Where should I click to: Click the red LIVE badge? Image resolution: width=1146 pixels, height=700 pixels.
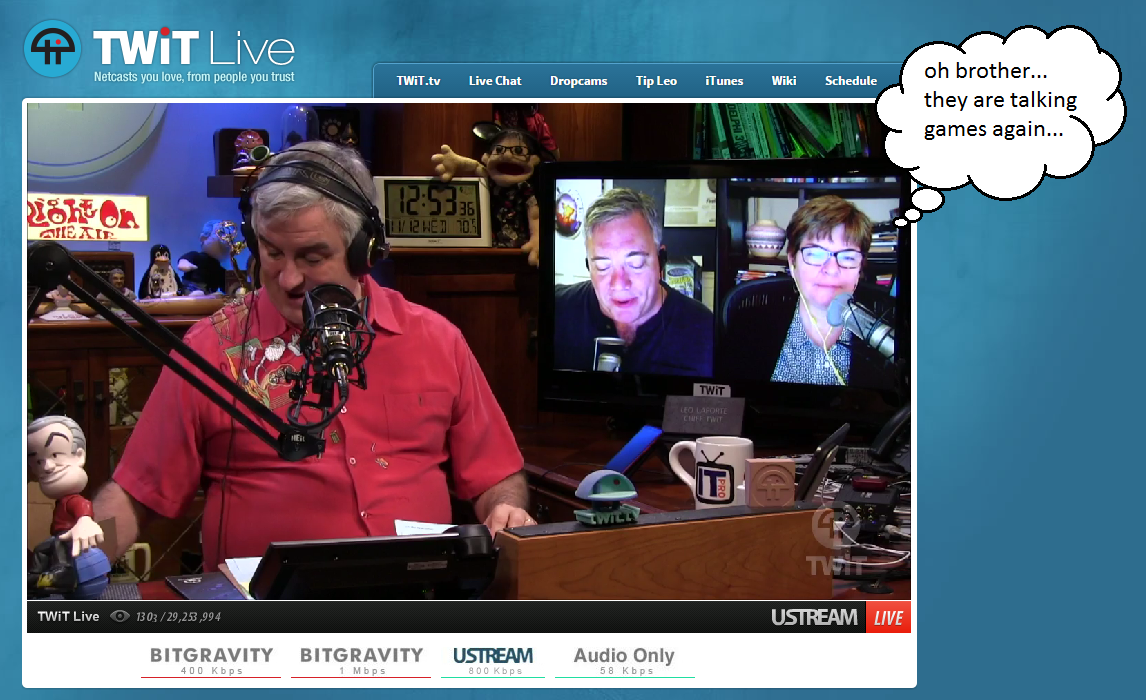887,617
